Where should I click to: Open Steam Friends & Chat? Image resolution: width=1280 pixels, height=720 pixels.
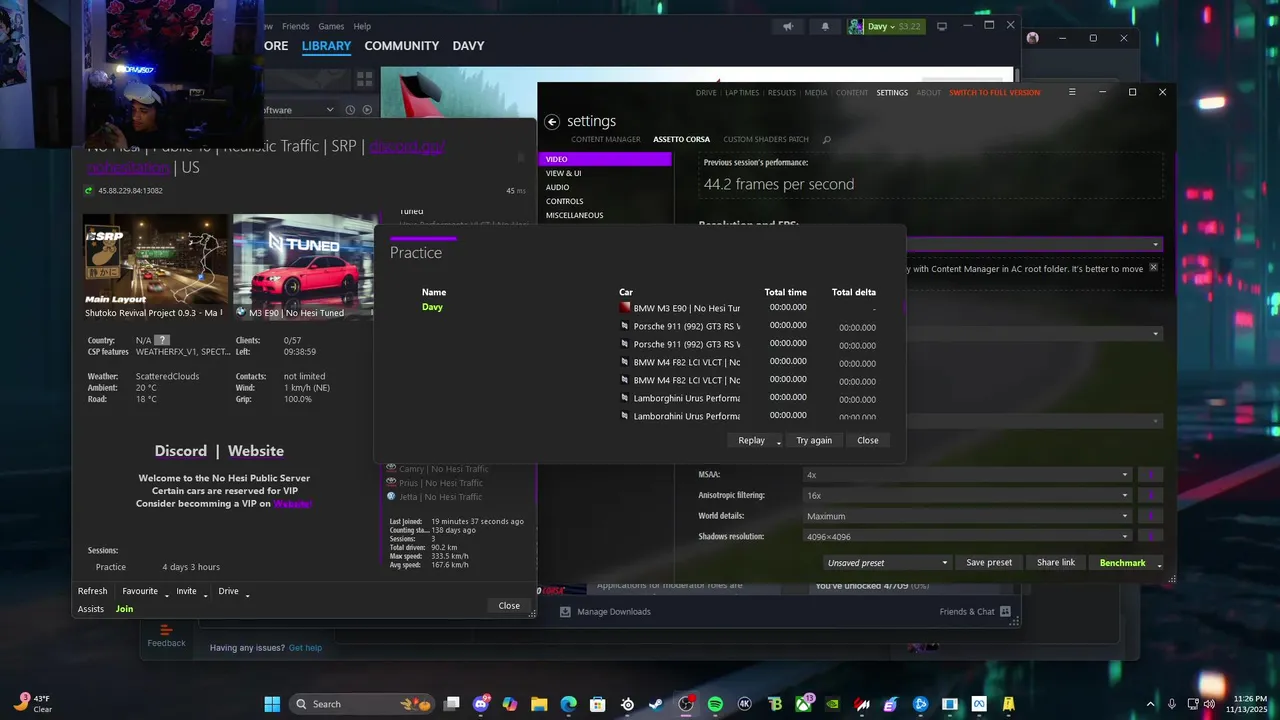[x=975, y=611]
